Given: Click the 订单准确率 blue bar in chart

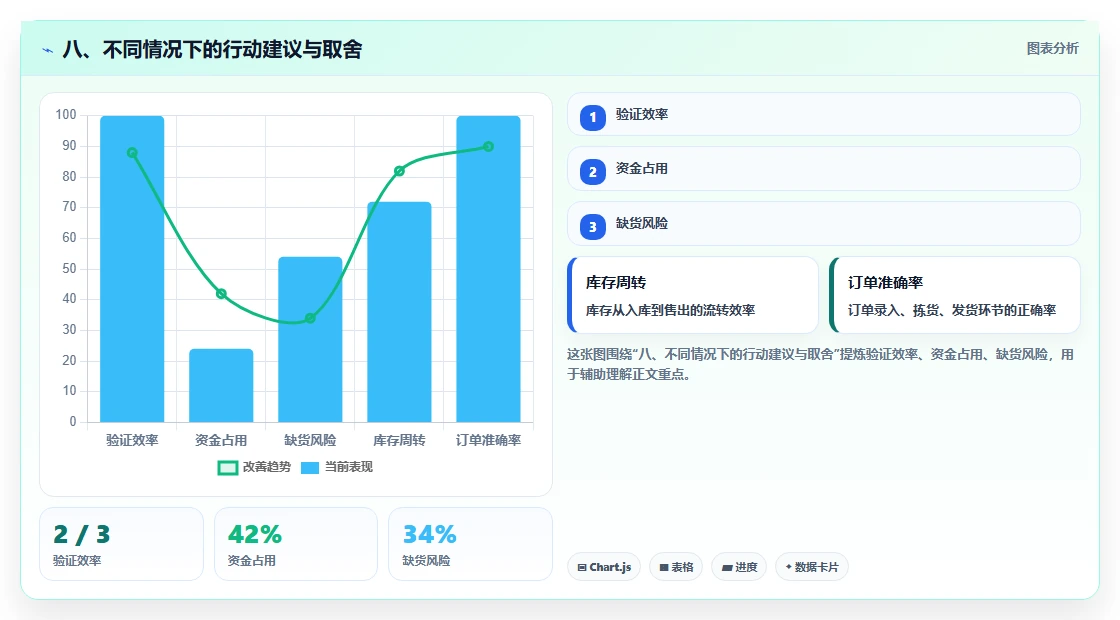Looking at the screenshot, I should [489, 269].
